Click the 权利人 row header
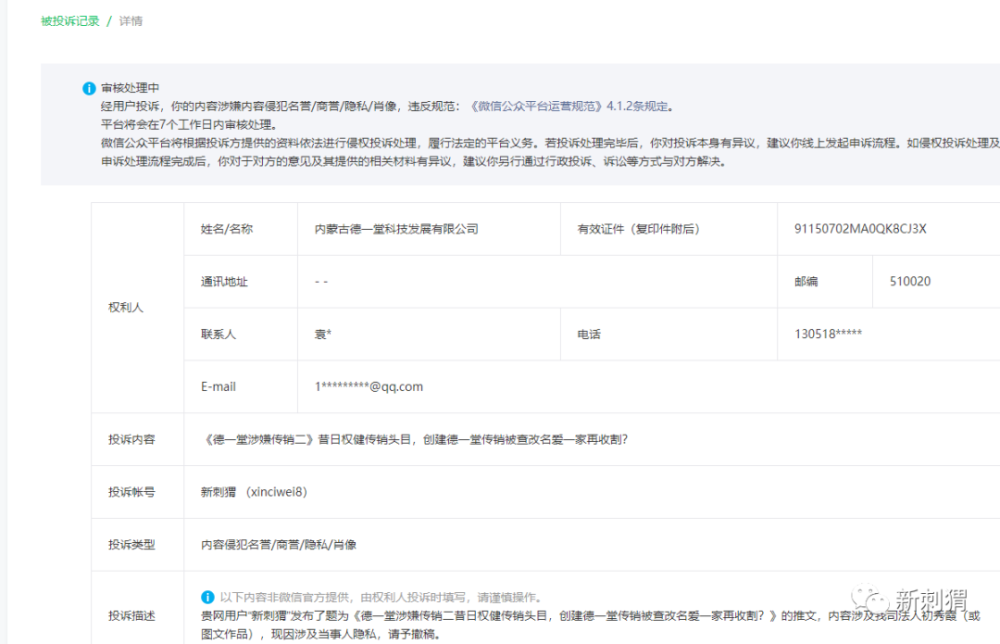 (138, 307)
